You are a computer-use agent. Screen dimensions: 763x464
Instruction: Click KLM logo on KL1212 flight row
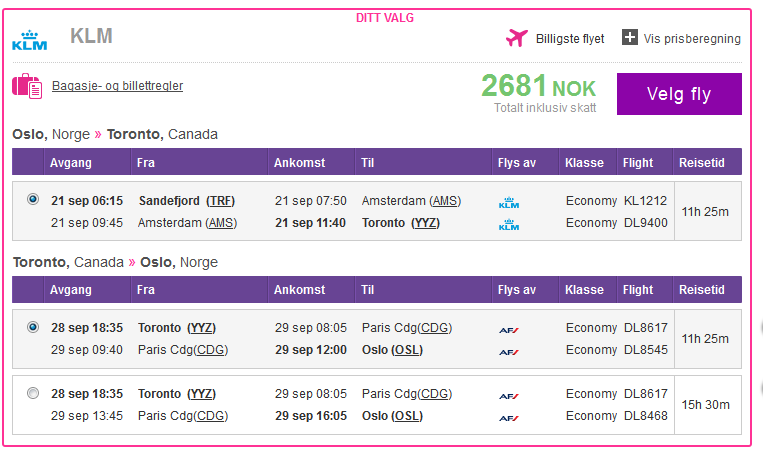pos(509,202)
